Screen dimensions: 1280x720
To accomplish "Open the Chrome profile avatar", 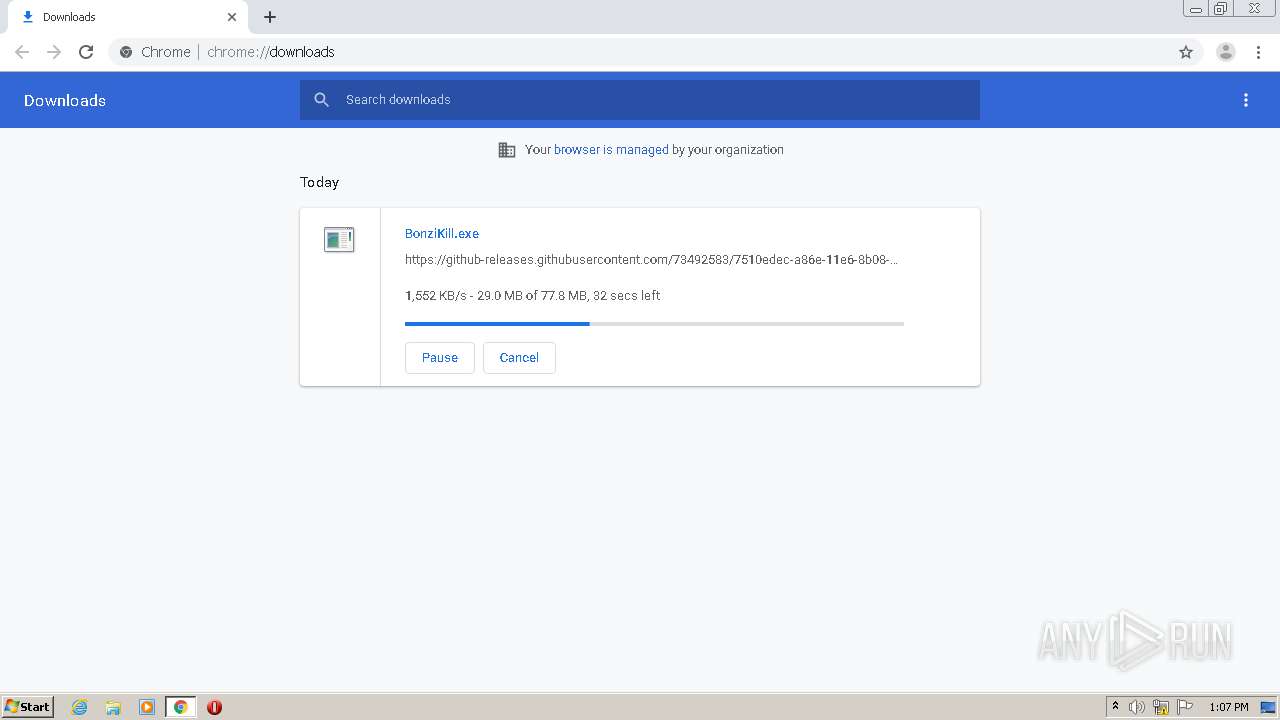I will [1226, 52].
